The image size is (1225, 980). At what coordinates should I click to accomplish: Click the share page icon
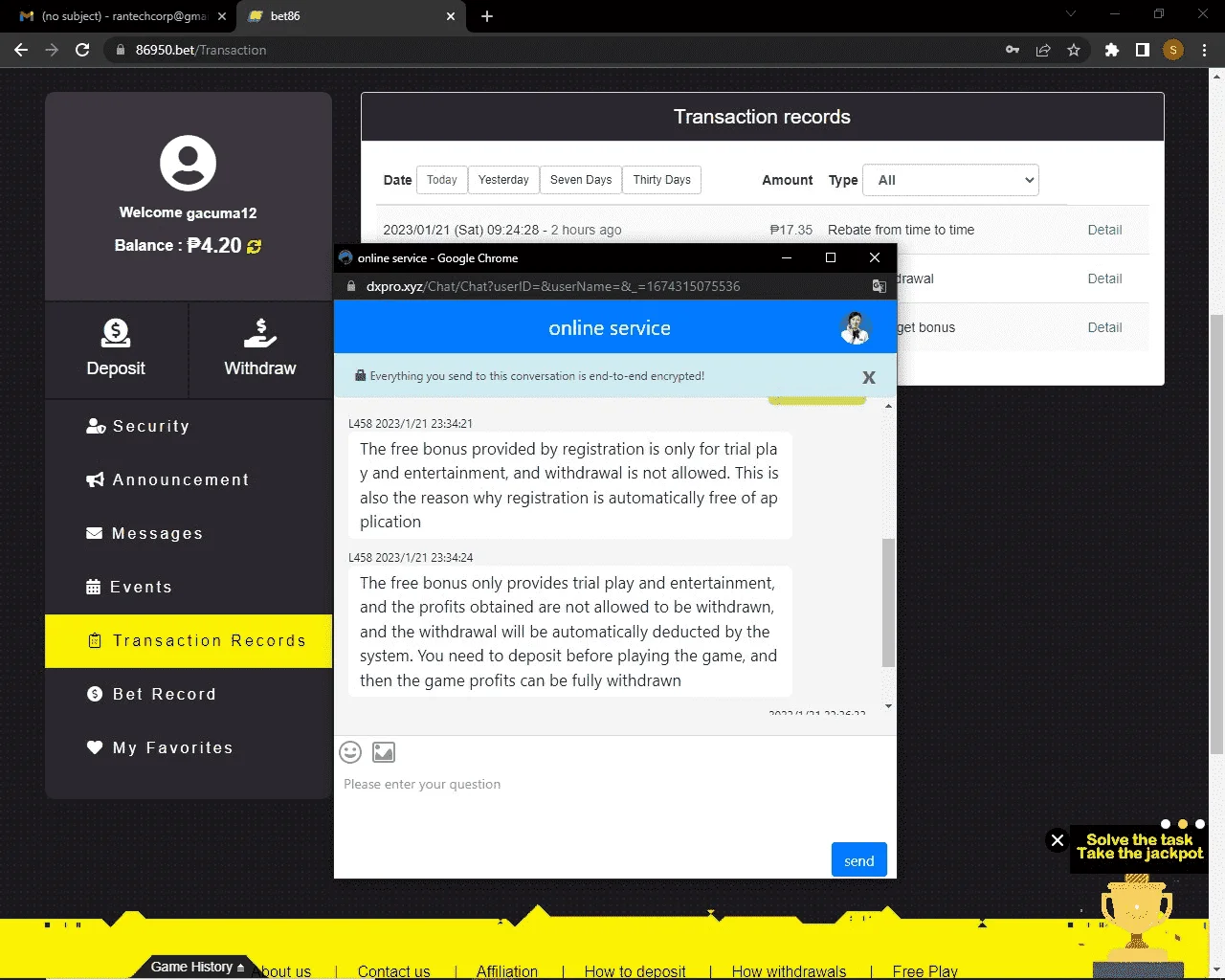(1043, 50)
